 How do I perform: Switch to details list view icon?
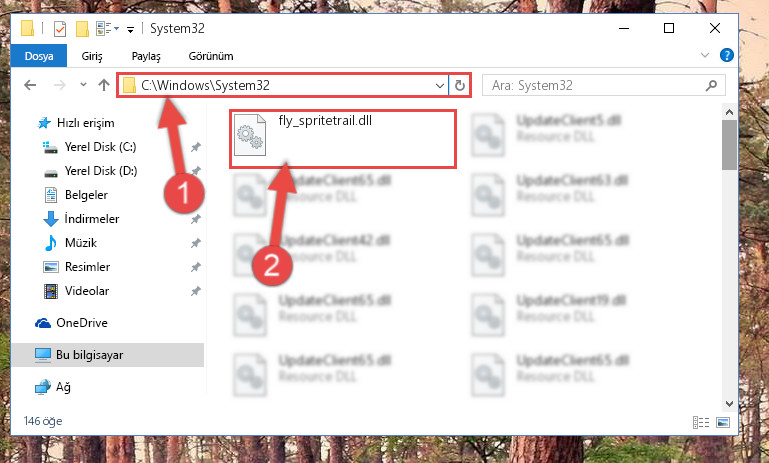701,422
